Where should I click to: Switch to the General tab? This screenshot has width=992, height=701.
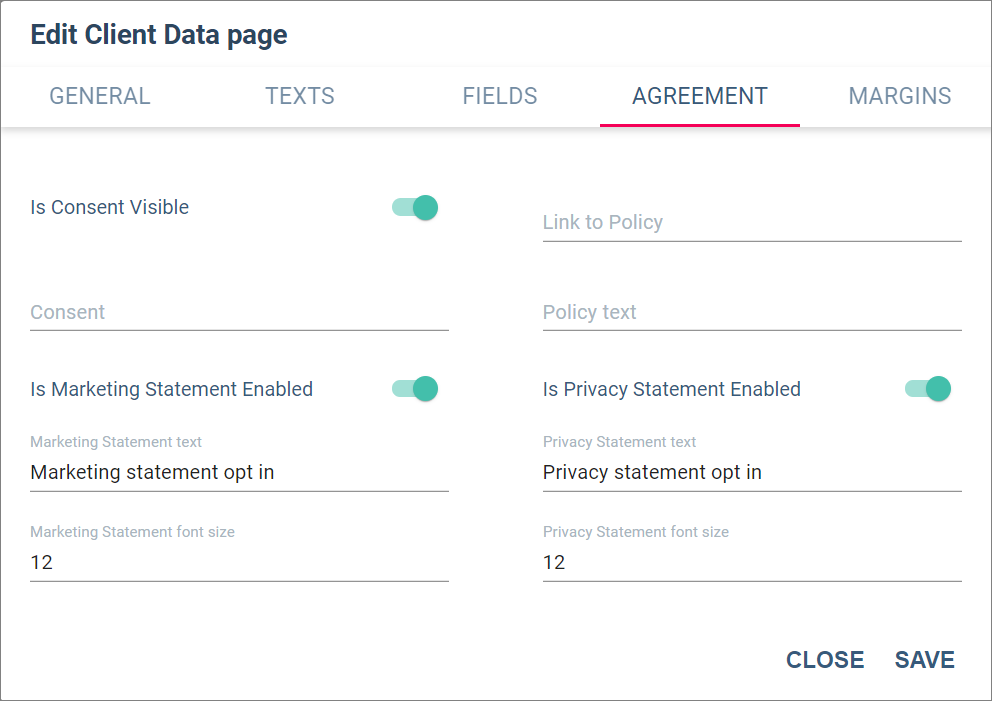100,96
